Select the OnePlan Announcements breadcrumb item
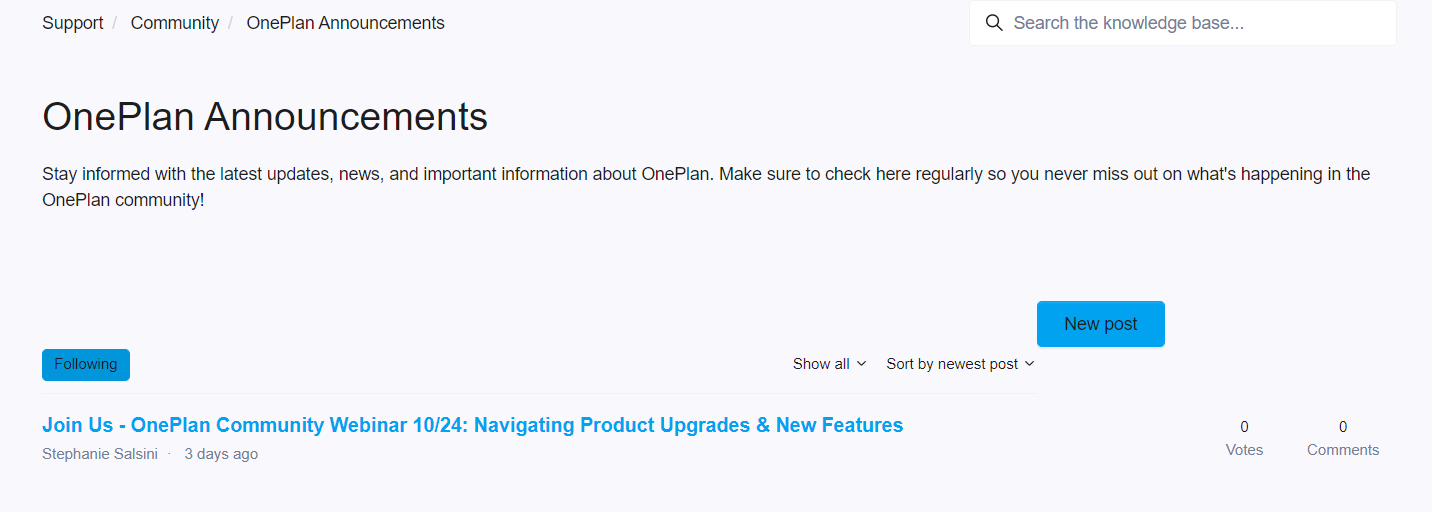Screen dimensions: 1432x512 coord(346,23)
